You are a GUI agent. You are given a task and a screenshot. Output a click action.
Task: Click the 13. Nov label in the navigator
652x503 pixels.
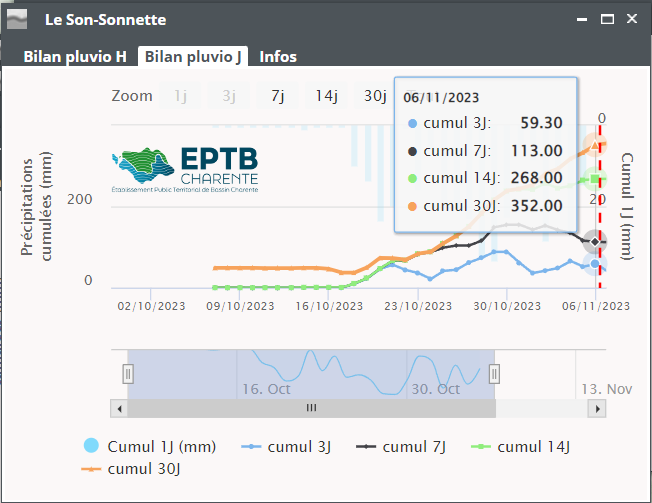coord(607,389)
